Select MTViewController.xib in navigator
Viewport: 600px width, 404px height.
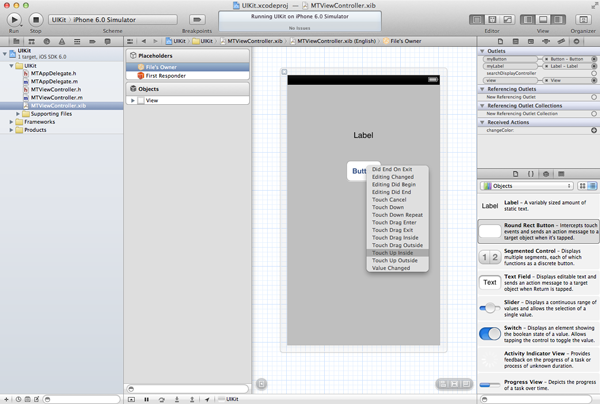[x=61, y=106]
